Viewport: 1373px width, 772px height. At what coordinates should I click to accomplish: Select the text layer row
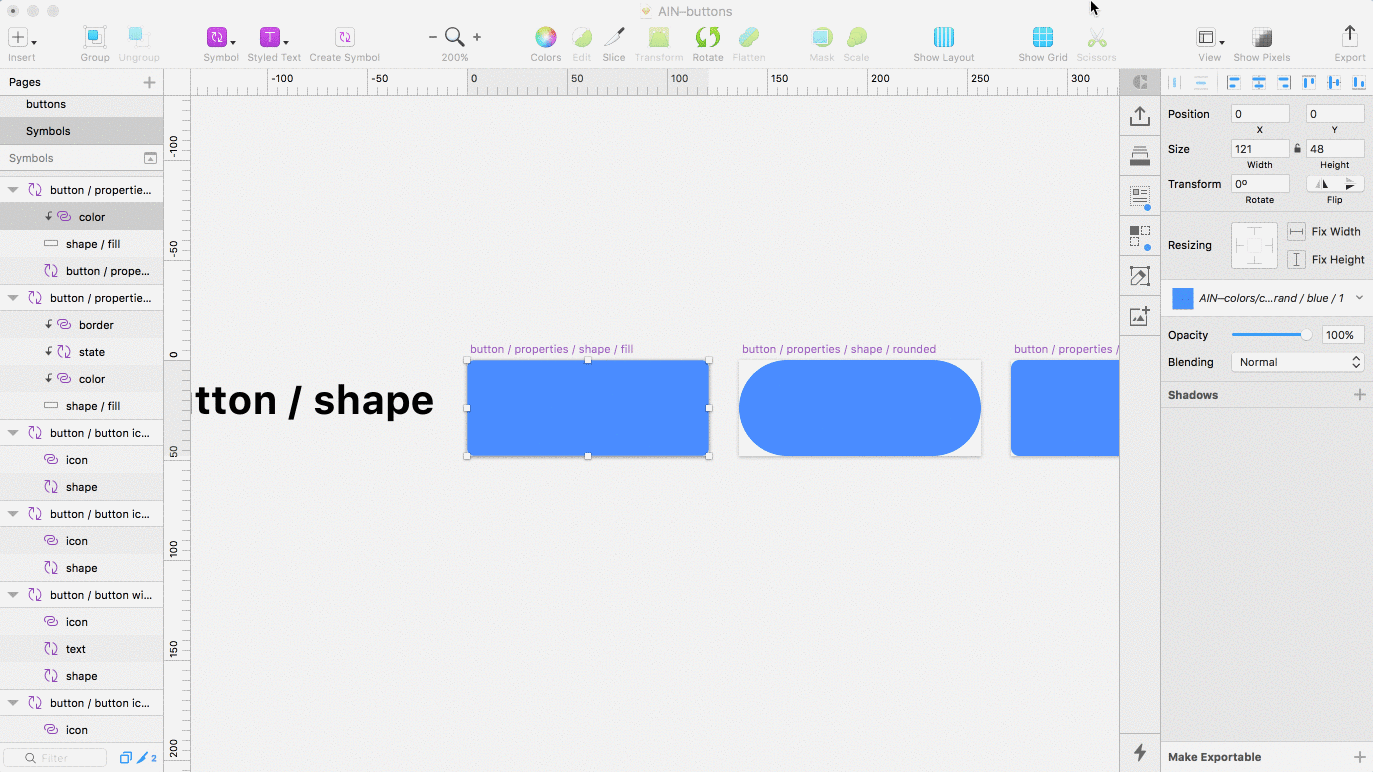coord(81,649)
